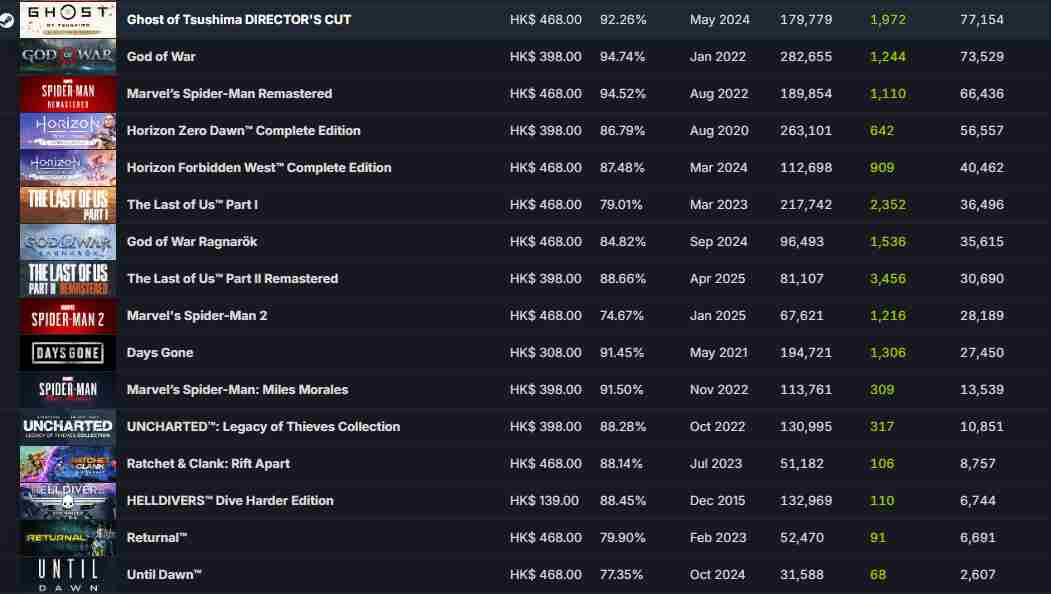Open the Until Dawn cover thumbnail

68,575
